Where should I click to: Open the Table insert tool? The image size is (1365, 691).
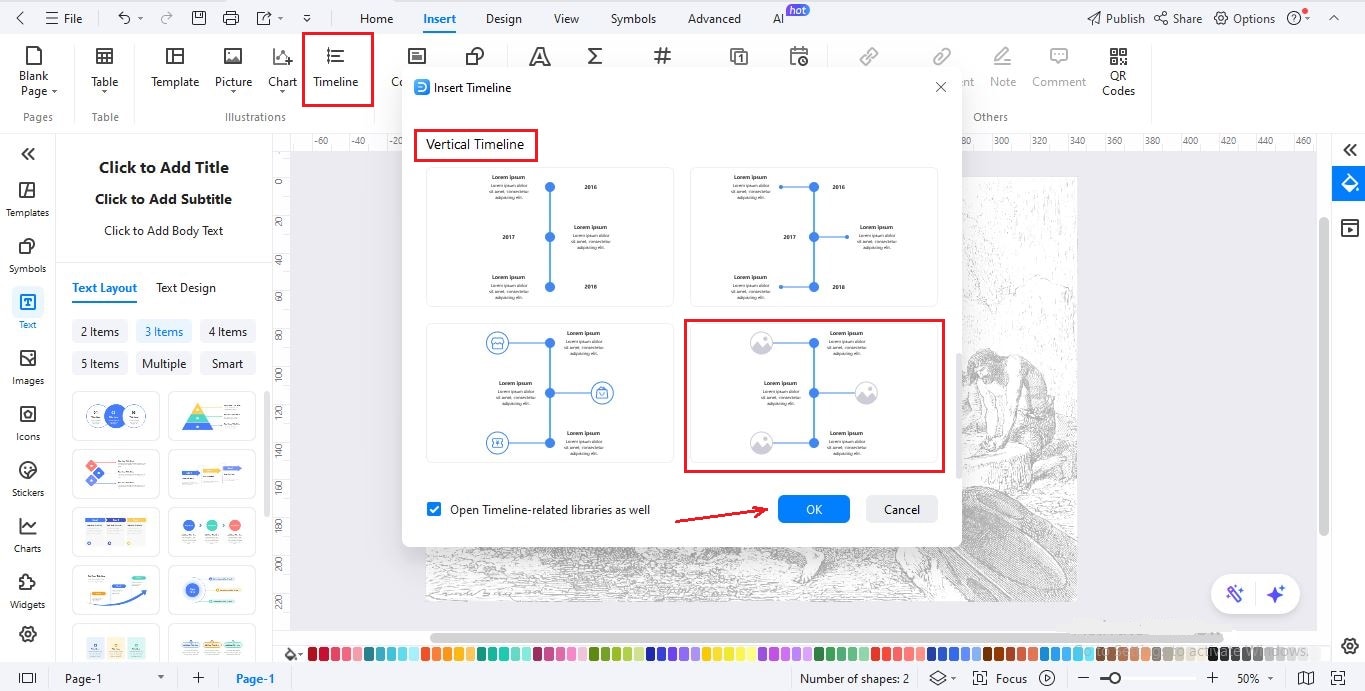(x=104, y=68)
